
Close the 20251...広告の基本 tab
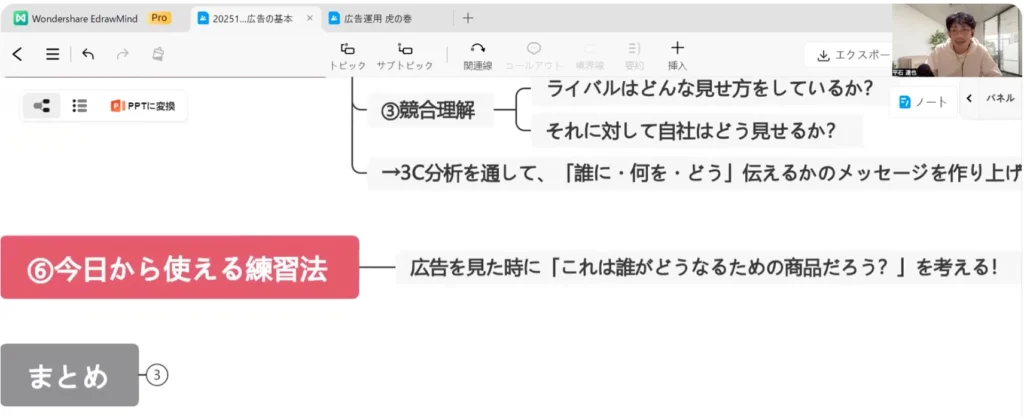point(309,18)
